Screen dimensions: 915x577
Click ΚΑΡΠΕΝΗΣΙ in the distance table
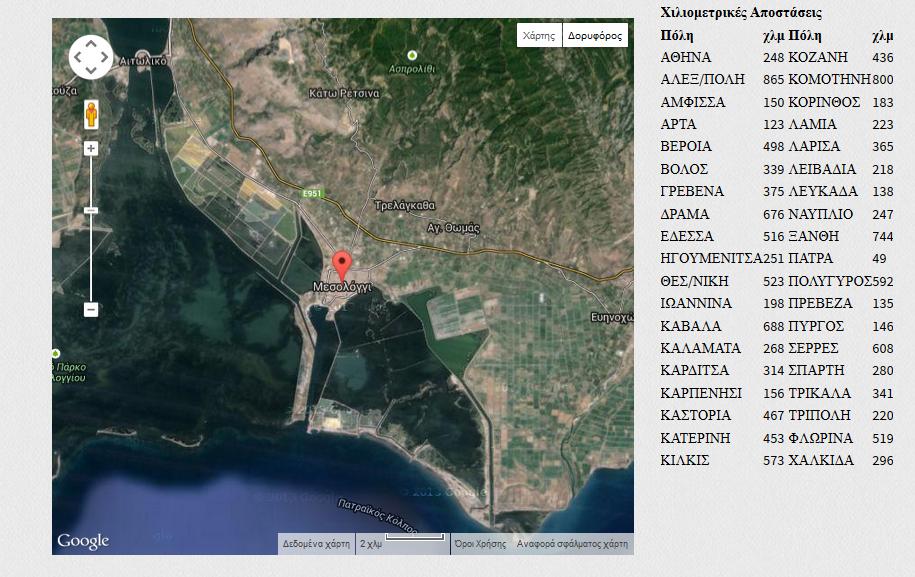coord(701,393)
